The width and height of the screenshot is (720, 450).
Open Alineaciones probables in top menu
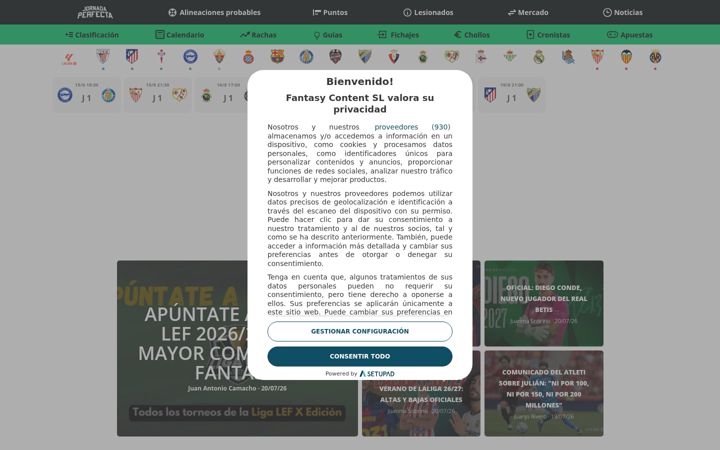pyautogui.click(x=214, y=12)
